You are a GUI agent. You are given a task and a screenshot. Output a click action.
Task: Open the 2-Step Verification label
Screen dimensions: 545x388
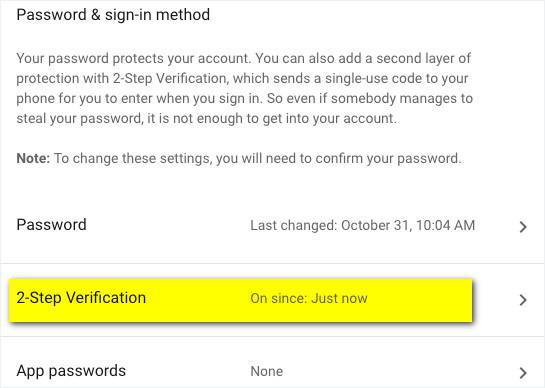point(81,298)
